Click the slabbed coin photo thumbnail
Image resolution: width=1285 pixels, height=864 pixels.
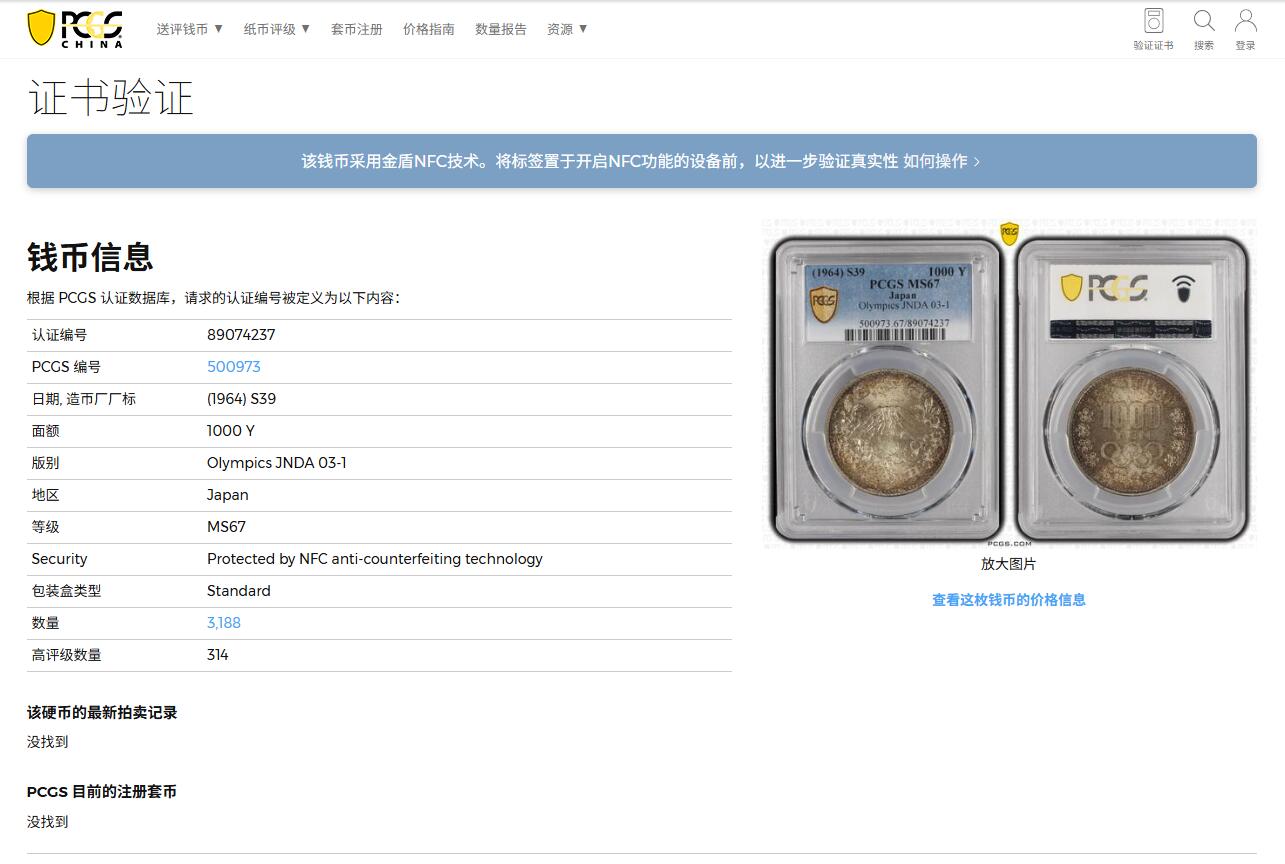(x=1009, y=384)
